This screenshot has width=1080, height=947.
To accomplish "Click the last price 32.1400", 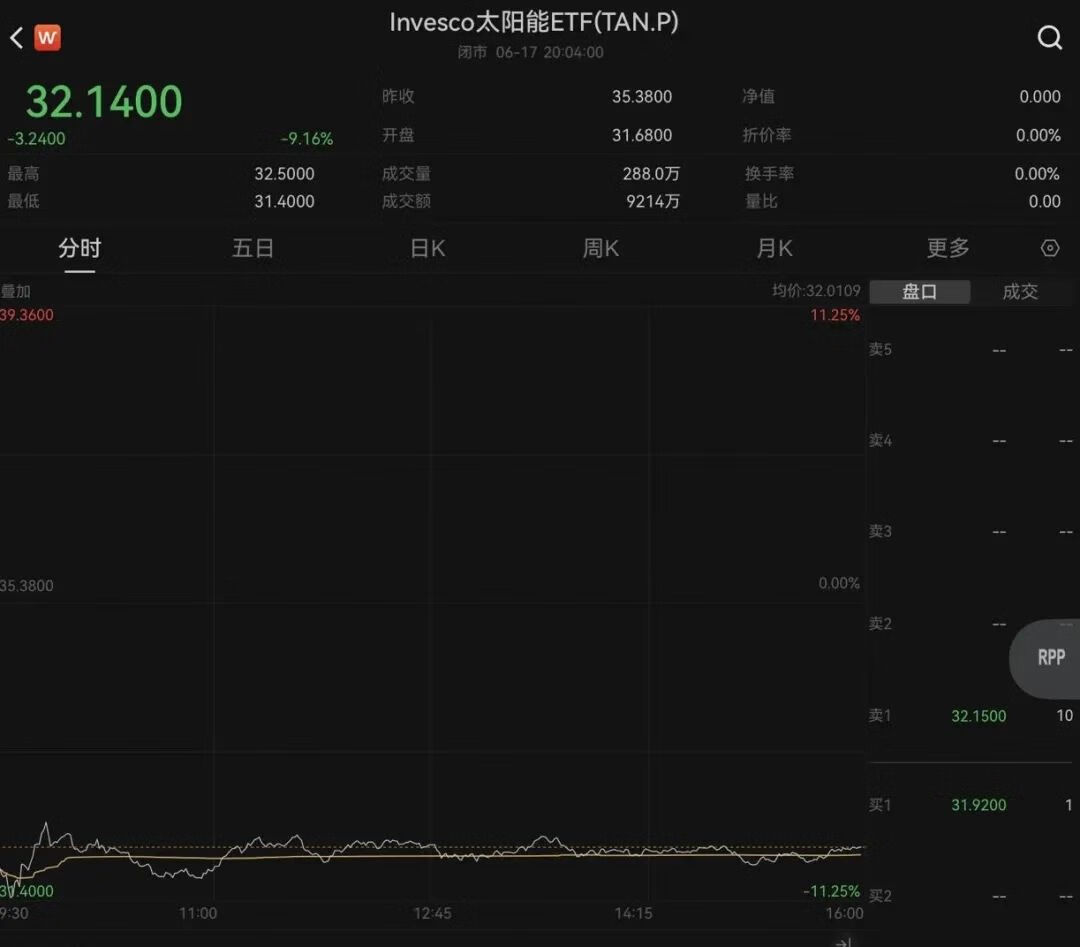I will (104, 102).
